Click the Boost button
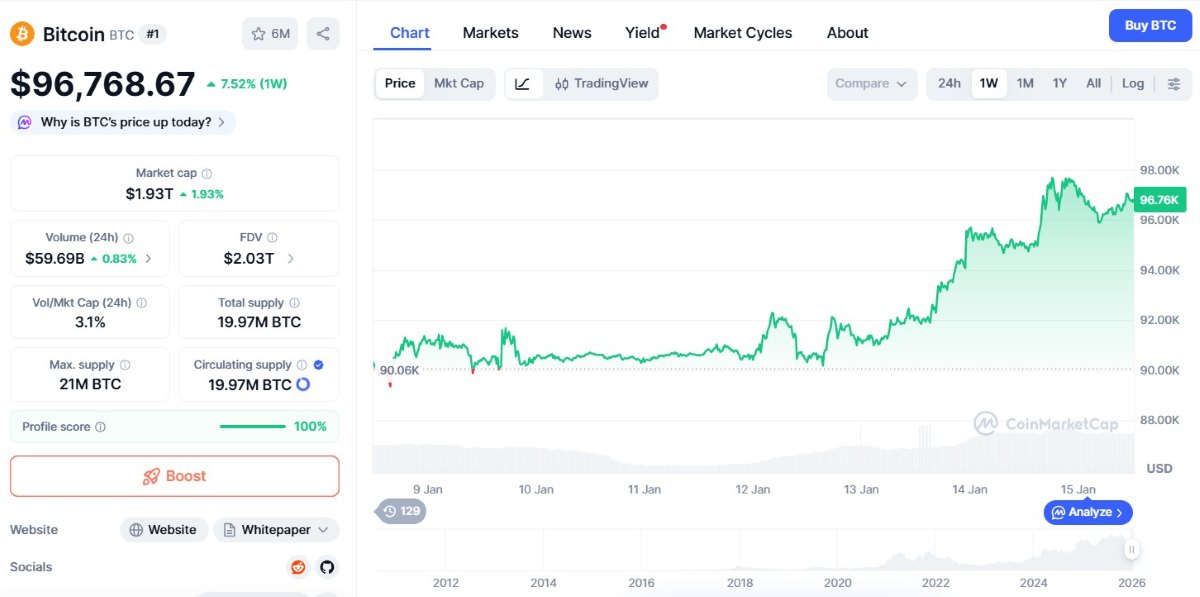1200x597 pixels. pyautogui.click(x=175, y=476)
